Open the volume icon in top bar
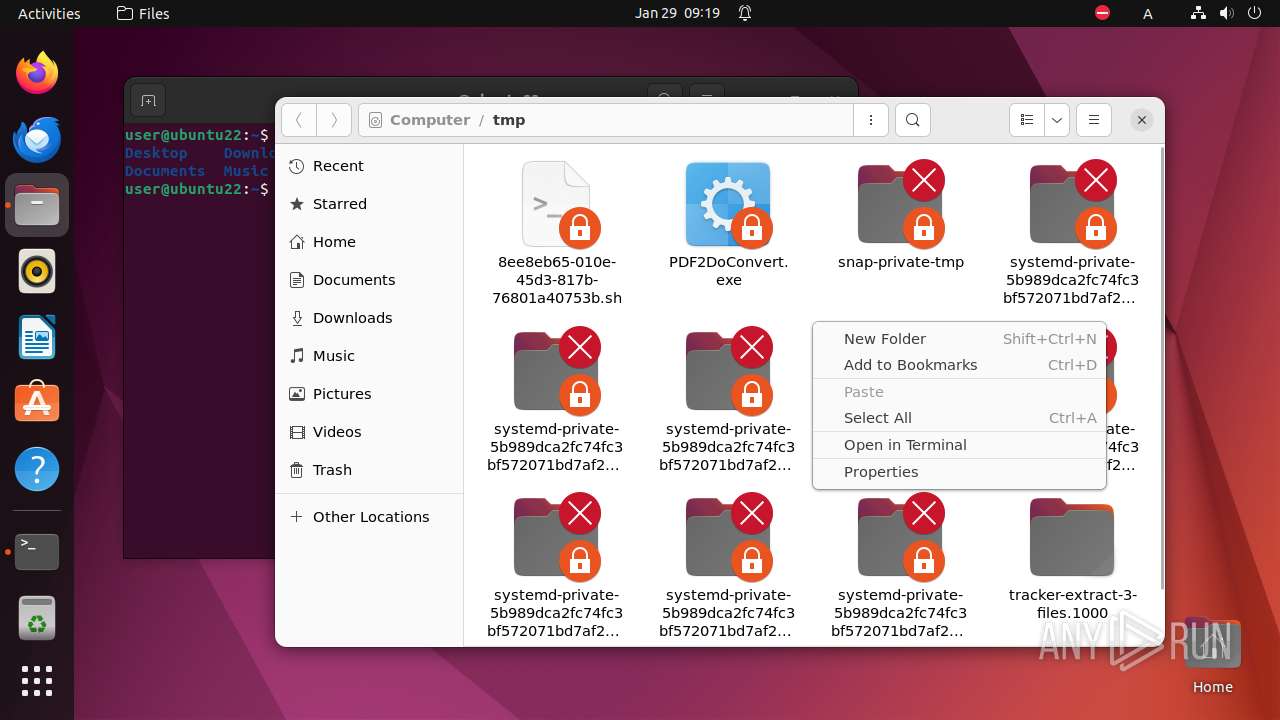Viewport: 1280px width, 720px height. coord(1225,13)
